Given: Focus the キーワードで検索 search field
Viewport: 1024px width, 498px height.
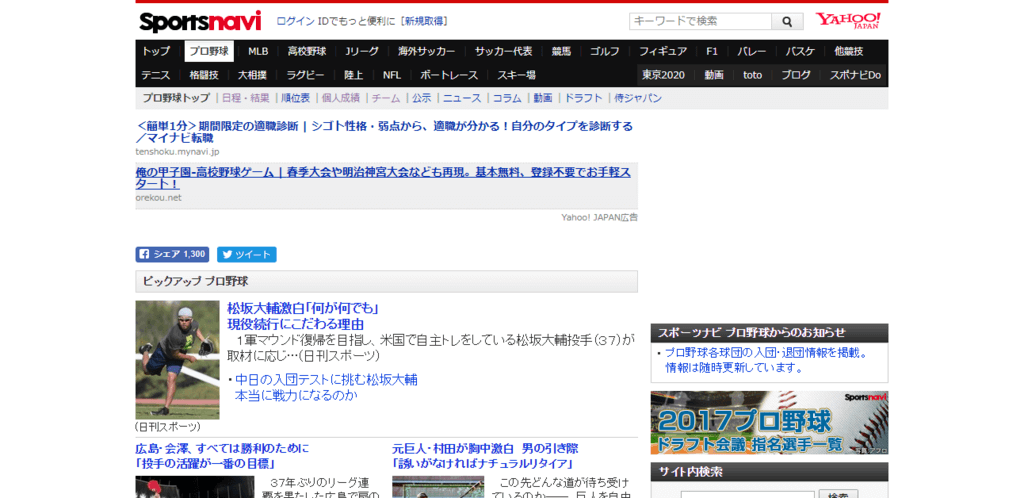Looking at the screenshot, I should [701, 22].
